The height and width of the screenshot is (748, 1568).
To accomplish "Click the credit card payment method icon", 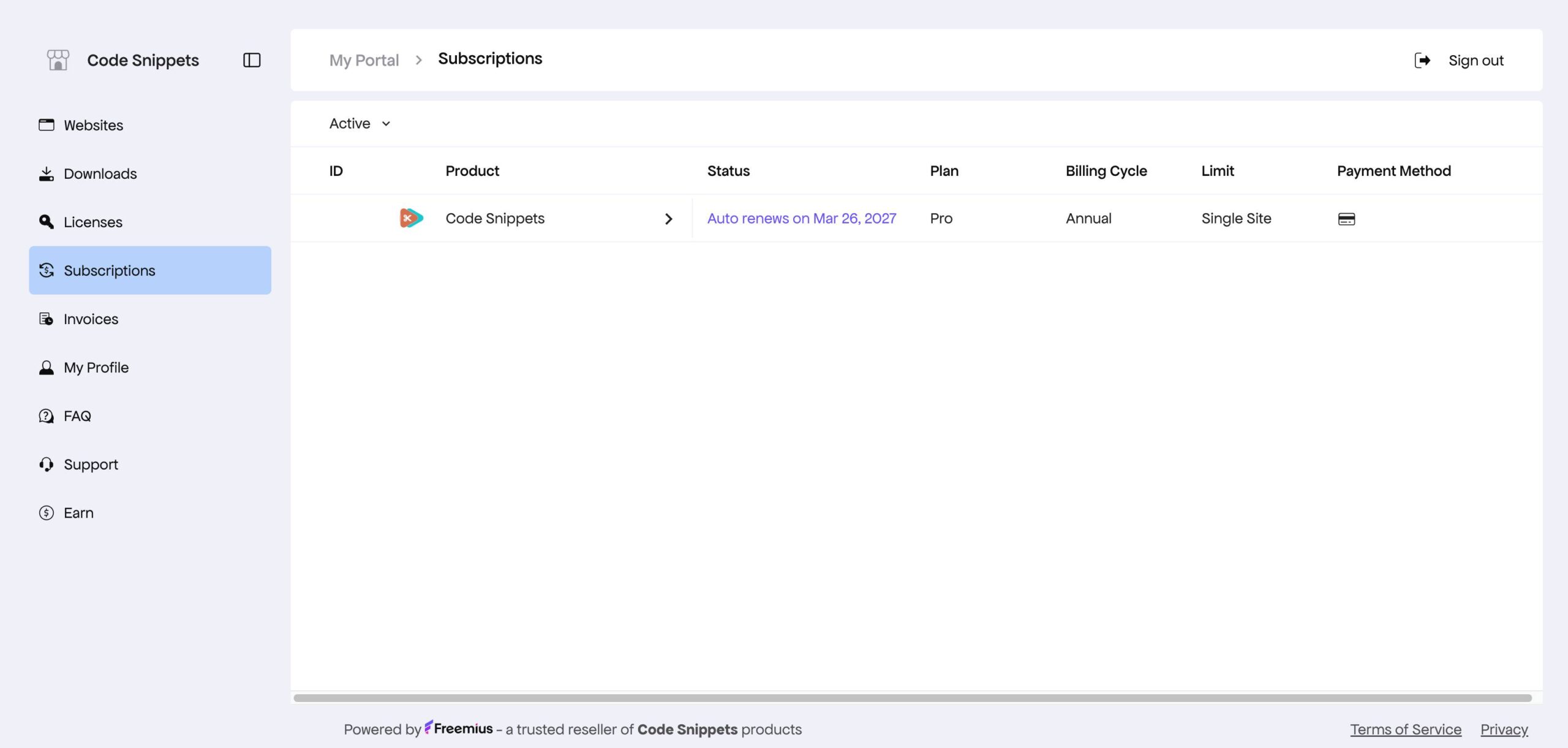I will [1346, 219].
